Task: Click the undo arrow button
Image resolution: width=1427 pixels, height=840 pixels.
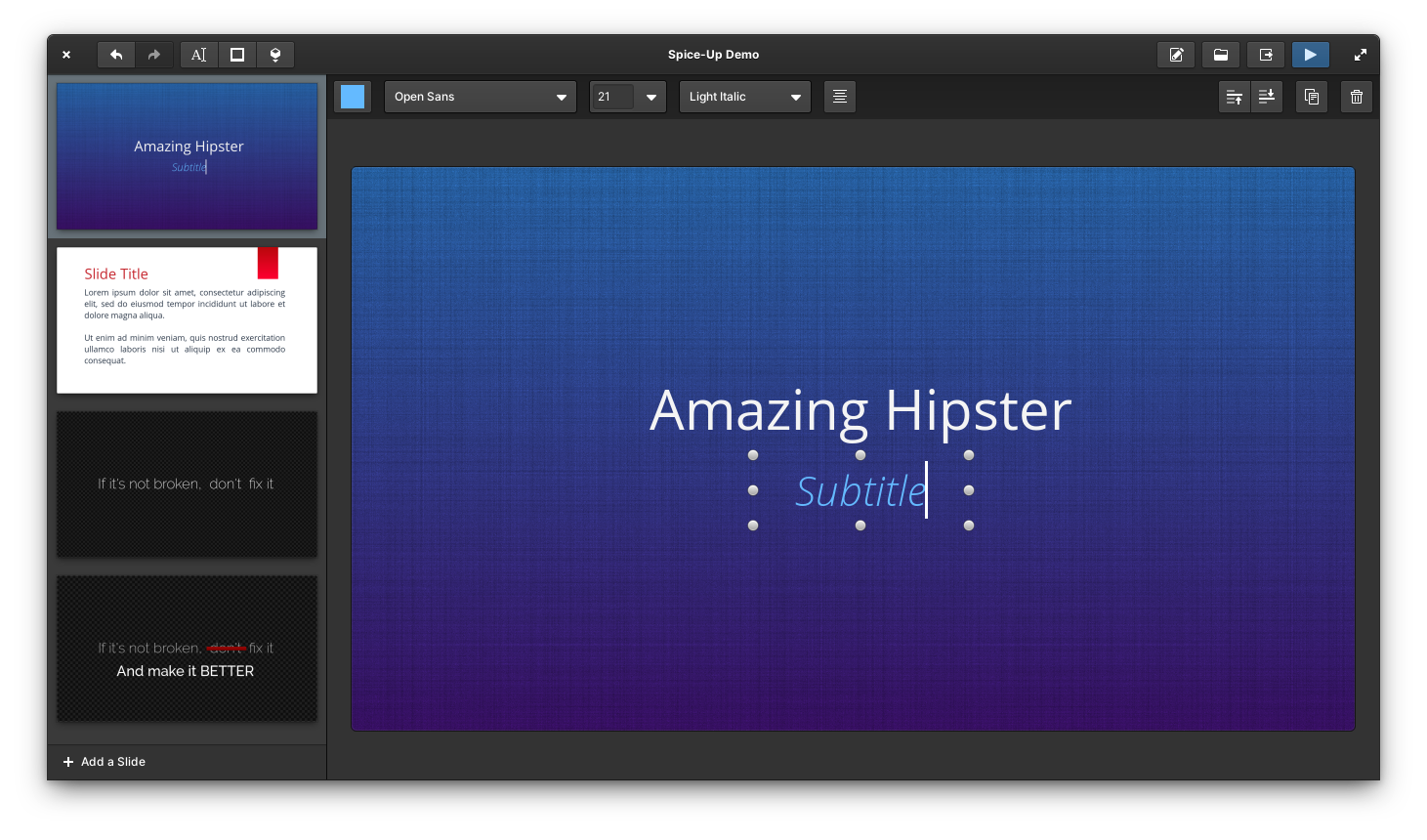Action: pyautogui.click(x=116, y=55)
